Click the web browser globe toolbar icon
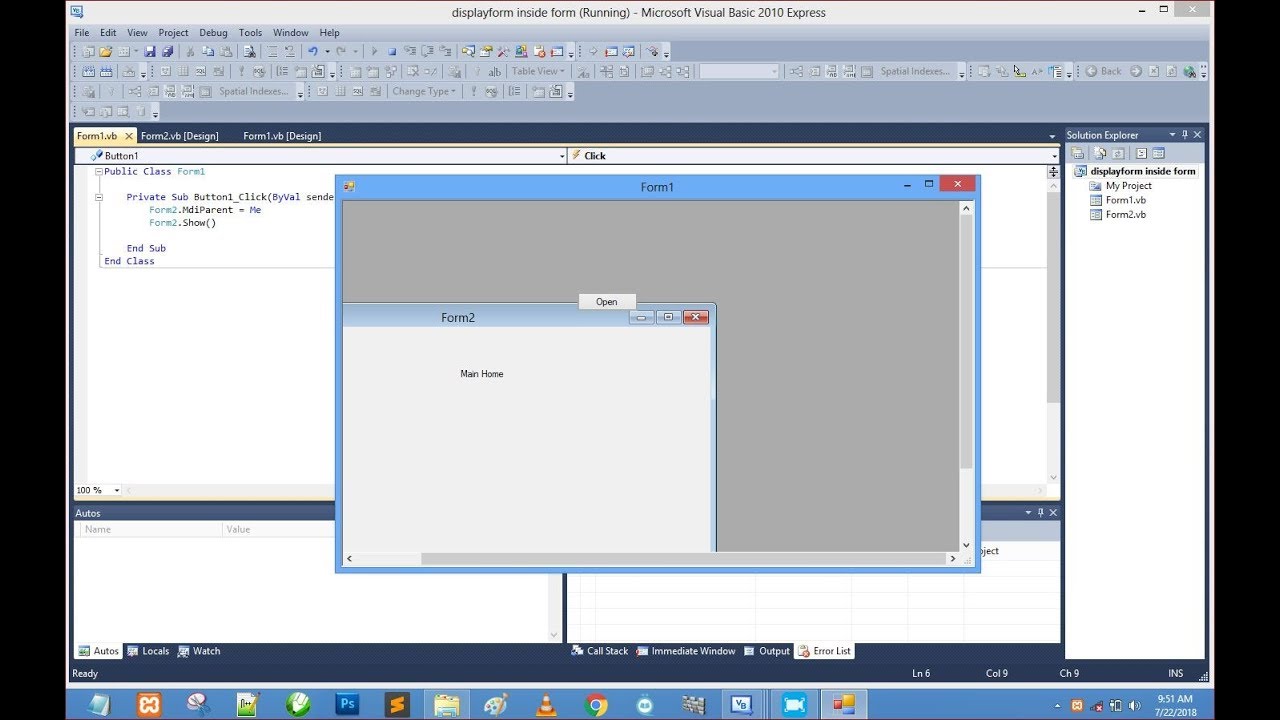 coord(1189,71)
